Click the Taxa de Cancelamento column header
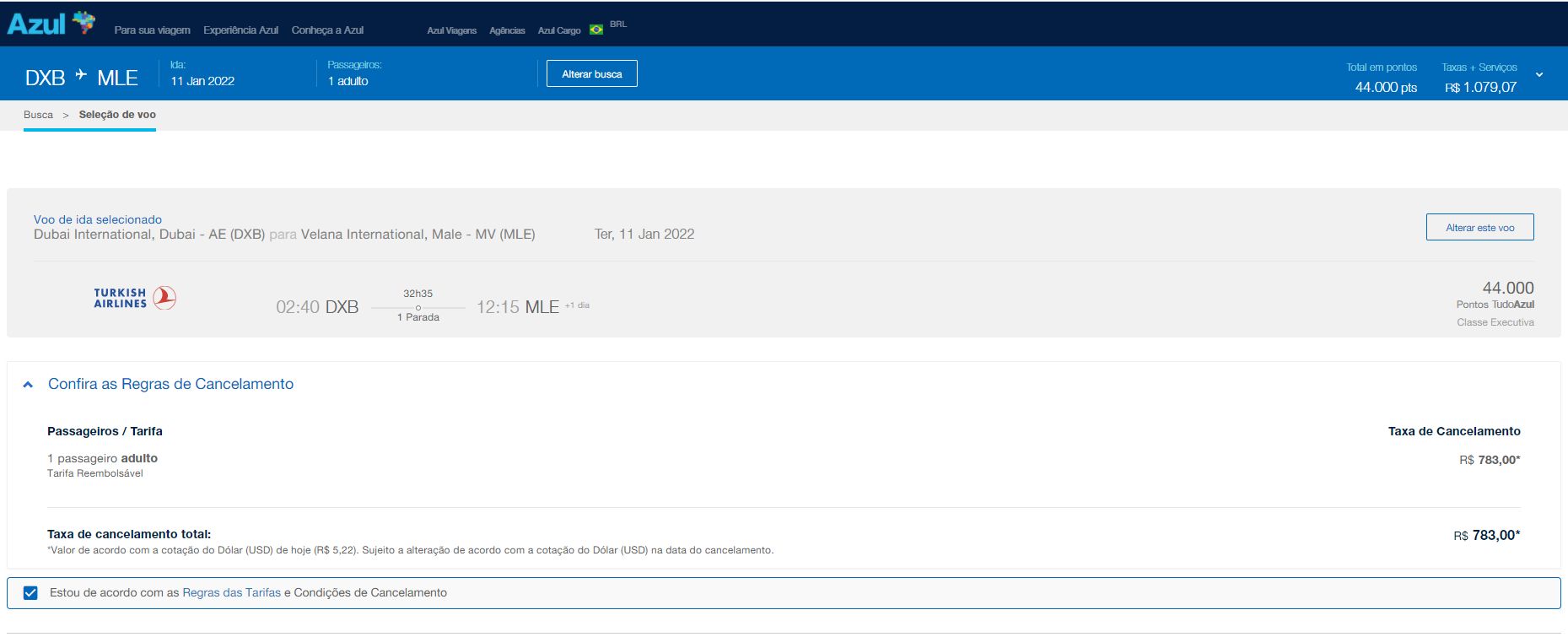The height and width of the screenshot is (637, 1568). 1454,431
